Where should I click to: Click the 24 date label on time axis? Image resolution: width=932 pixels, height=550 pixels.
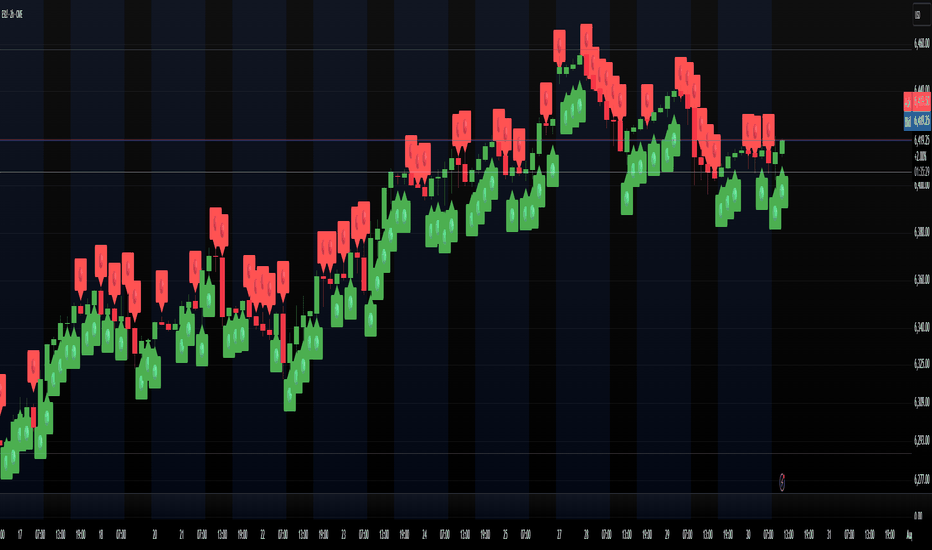pyautogui.click(x=424, y=535)
